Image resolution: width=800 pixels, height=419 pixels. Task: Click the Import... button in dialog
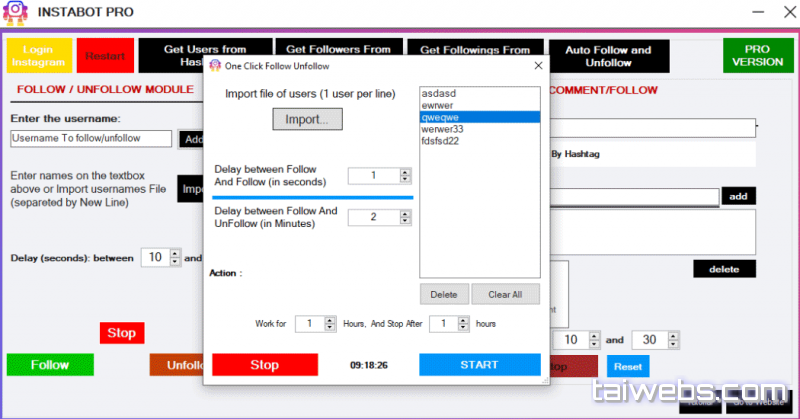(308, 119)
